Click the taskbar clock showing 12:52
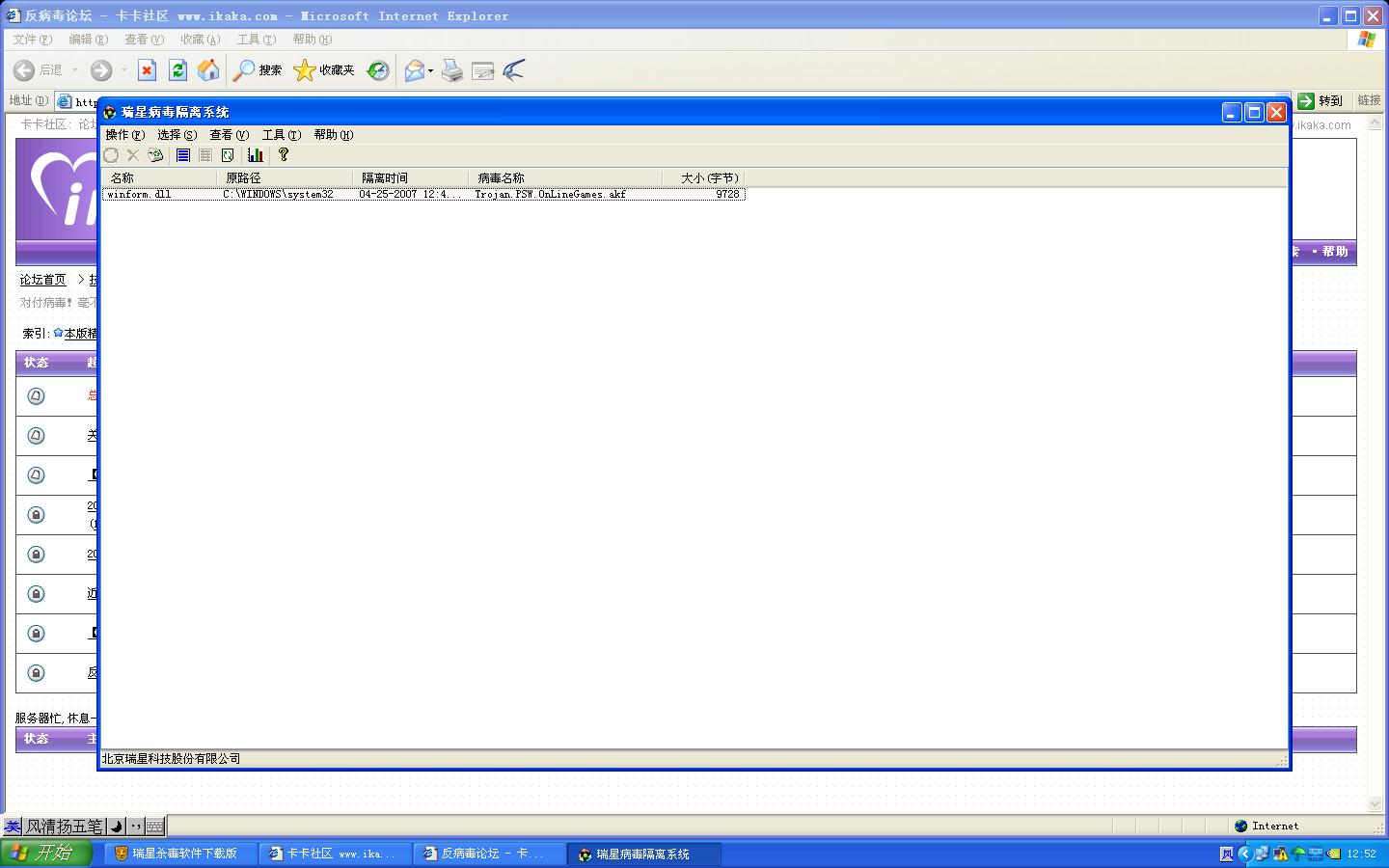 point(1361,854)
